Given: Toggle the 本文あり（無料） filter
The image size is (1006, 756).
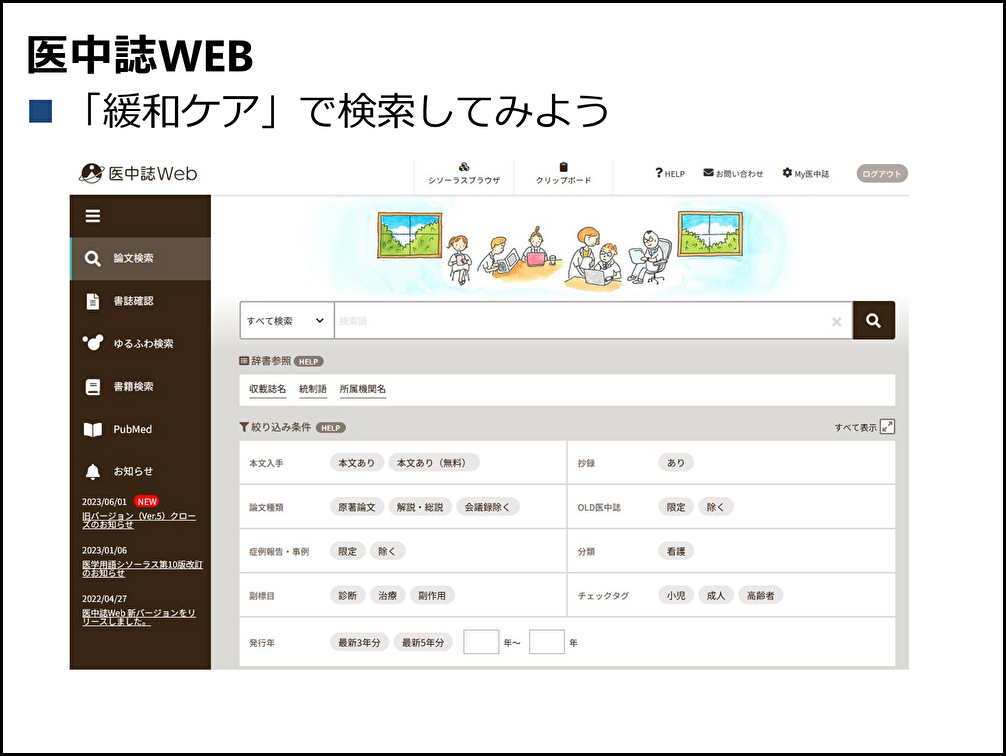Looking at the screenshot, I should [434, 463].
